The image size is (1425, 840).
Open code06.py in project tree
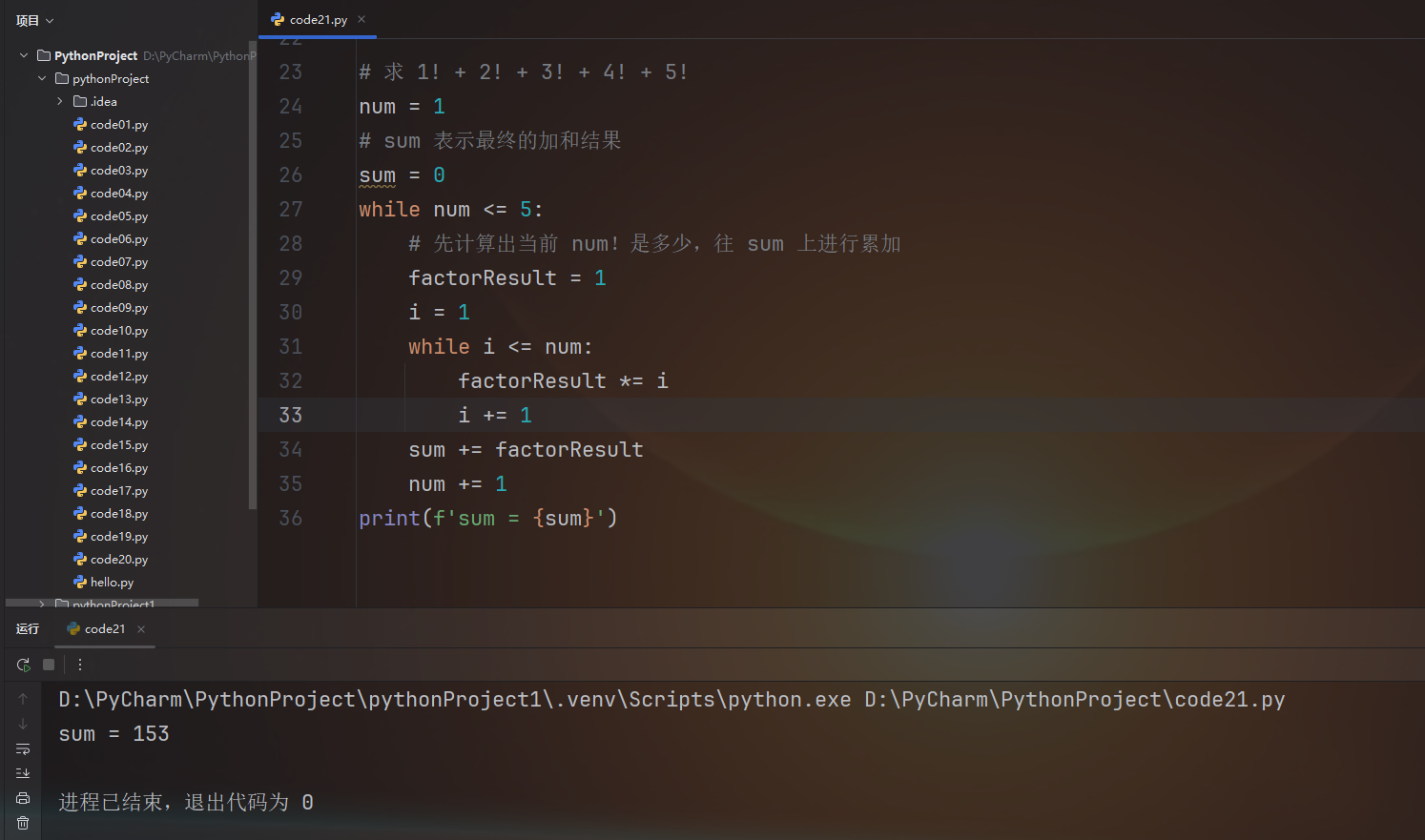tap(111, 239)
